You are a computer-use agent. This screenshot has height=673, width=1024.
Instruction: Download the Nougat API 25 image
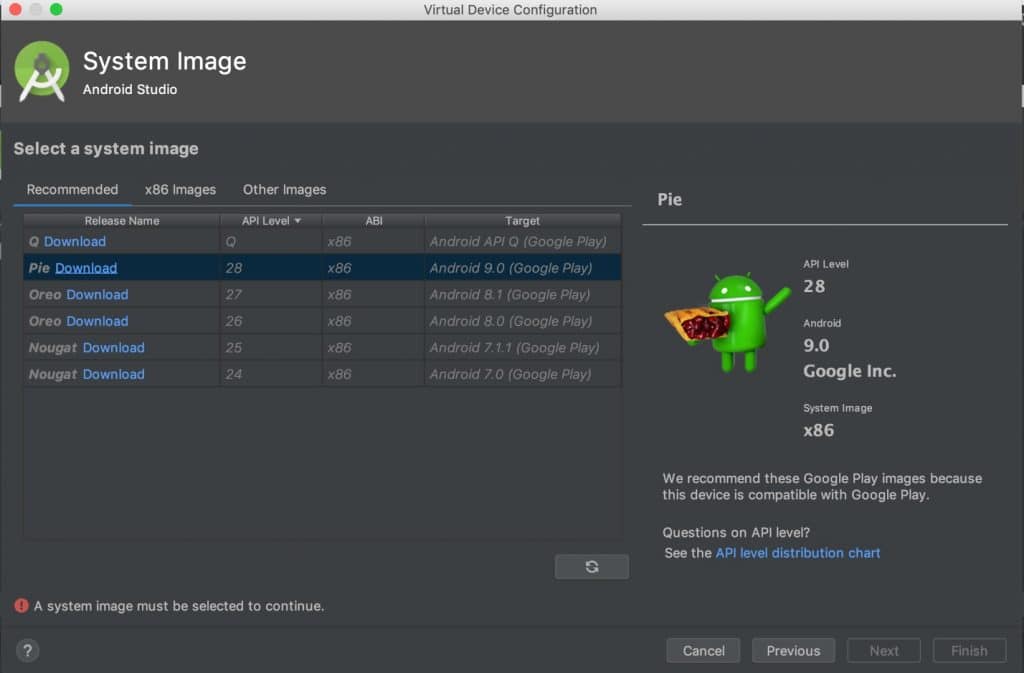(x=113, y=348)
